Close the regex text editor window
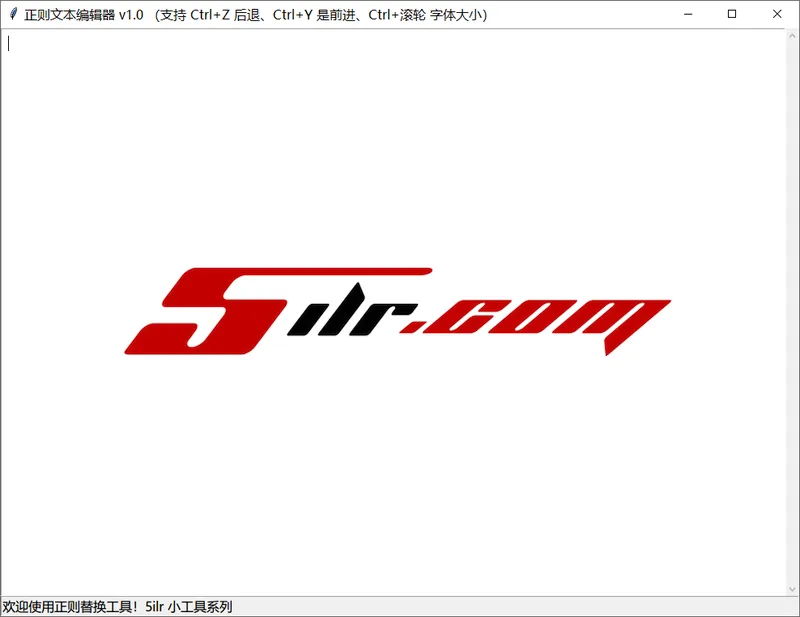 click(777, 14)
